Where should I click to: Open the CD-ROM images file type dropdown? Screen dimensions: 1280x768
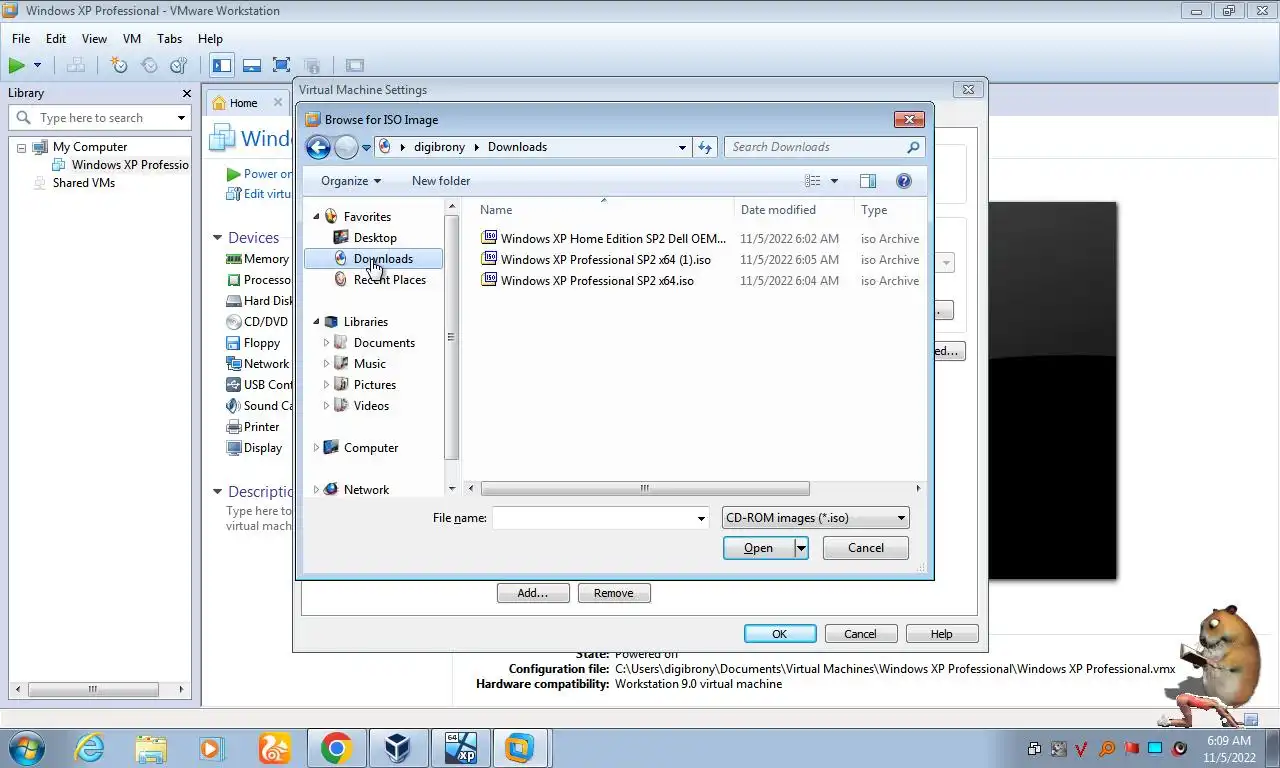pos(815,518)
